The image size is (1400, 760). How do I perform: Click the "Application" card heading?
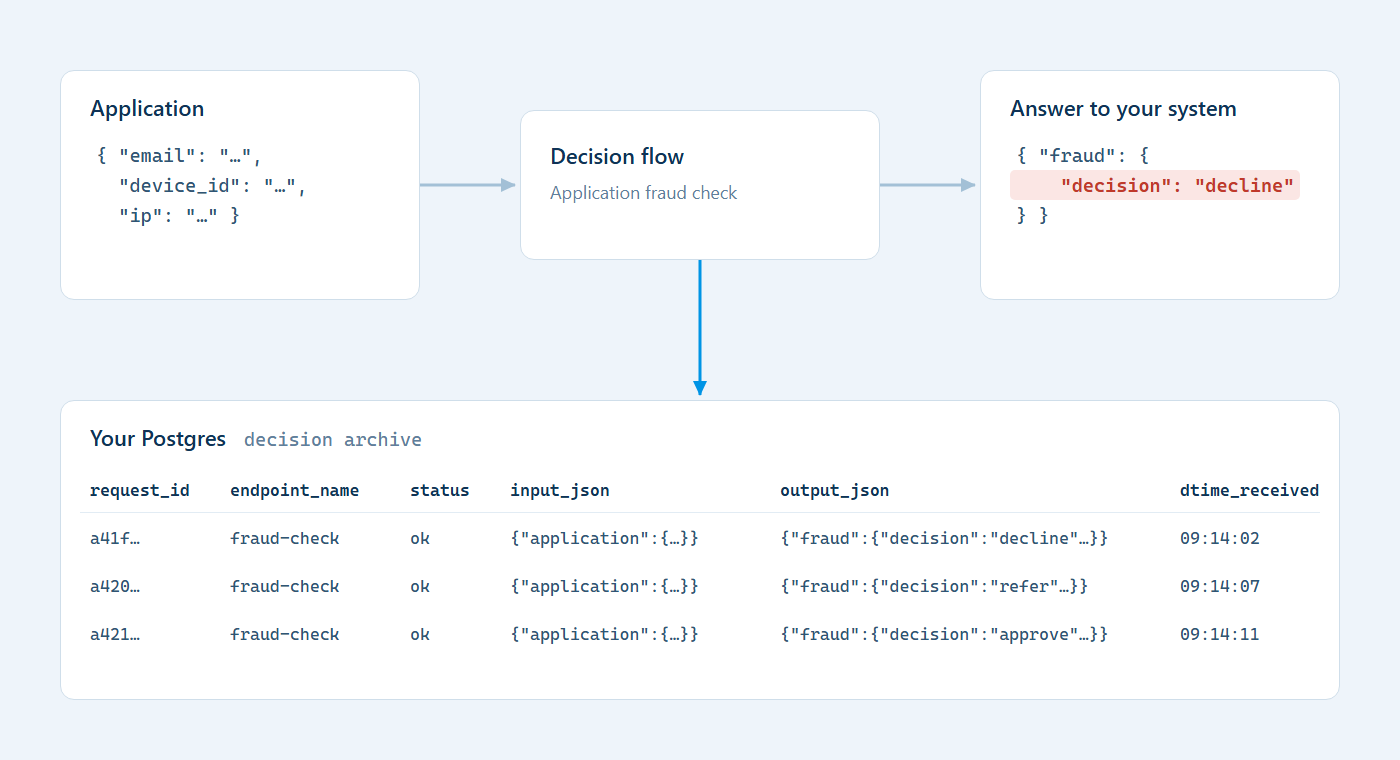click(x=147, y=109)
